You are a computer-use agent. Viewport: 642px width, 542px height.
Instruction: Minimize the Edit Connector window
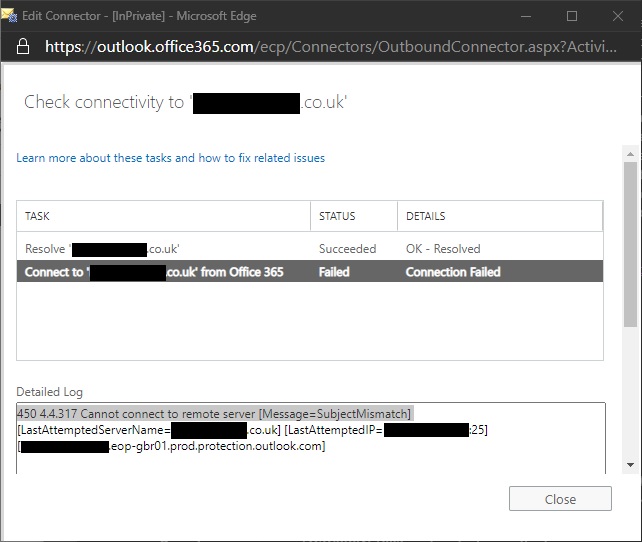click(525, 16)
